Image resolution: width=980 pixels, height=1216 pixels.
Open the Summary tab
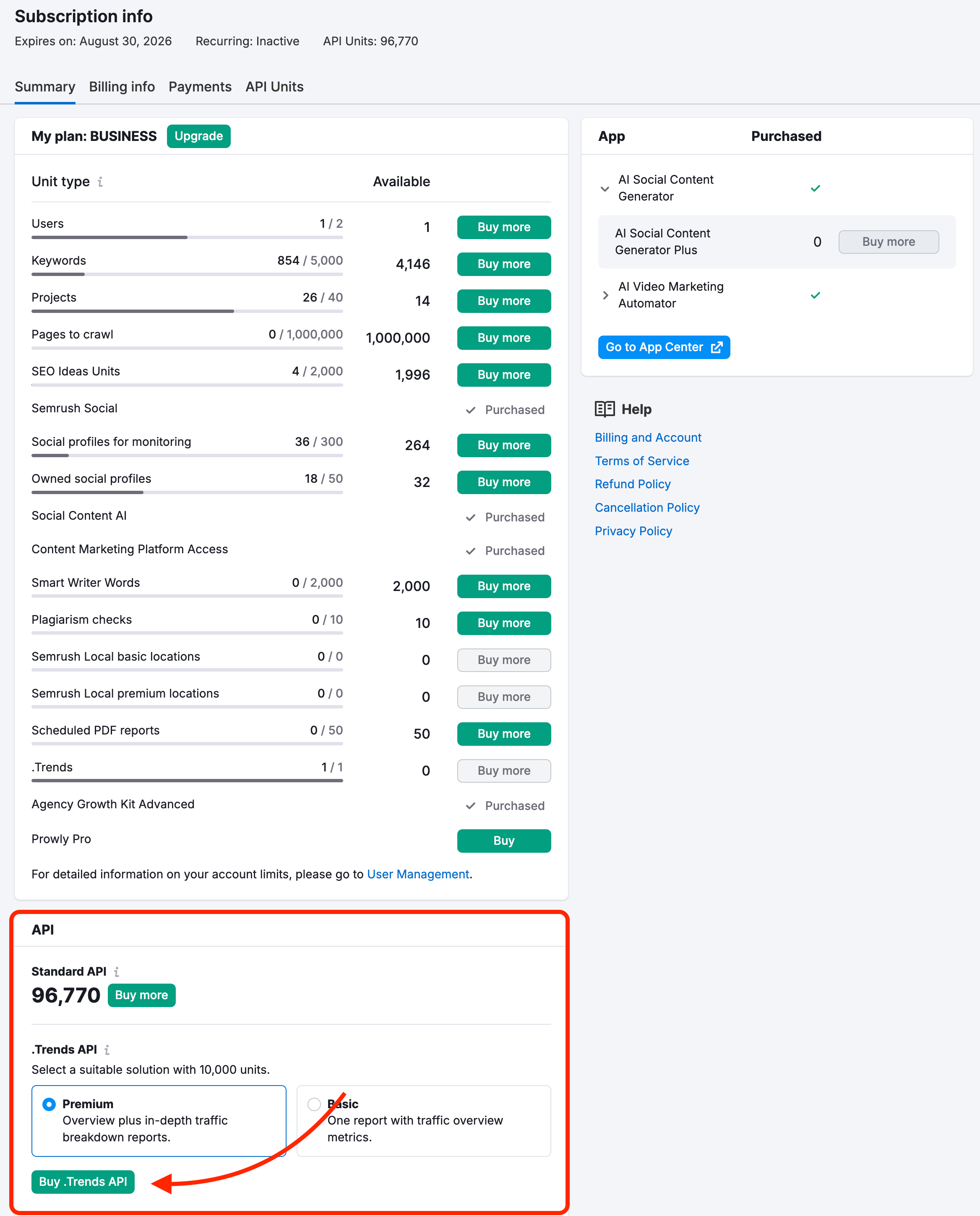pos(44,86)
